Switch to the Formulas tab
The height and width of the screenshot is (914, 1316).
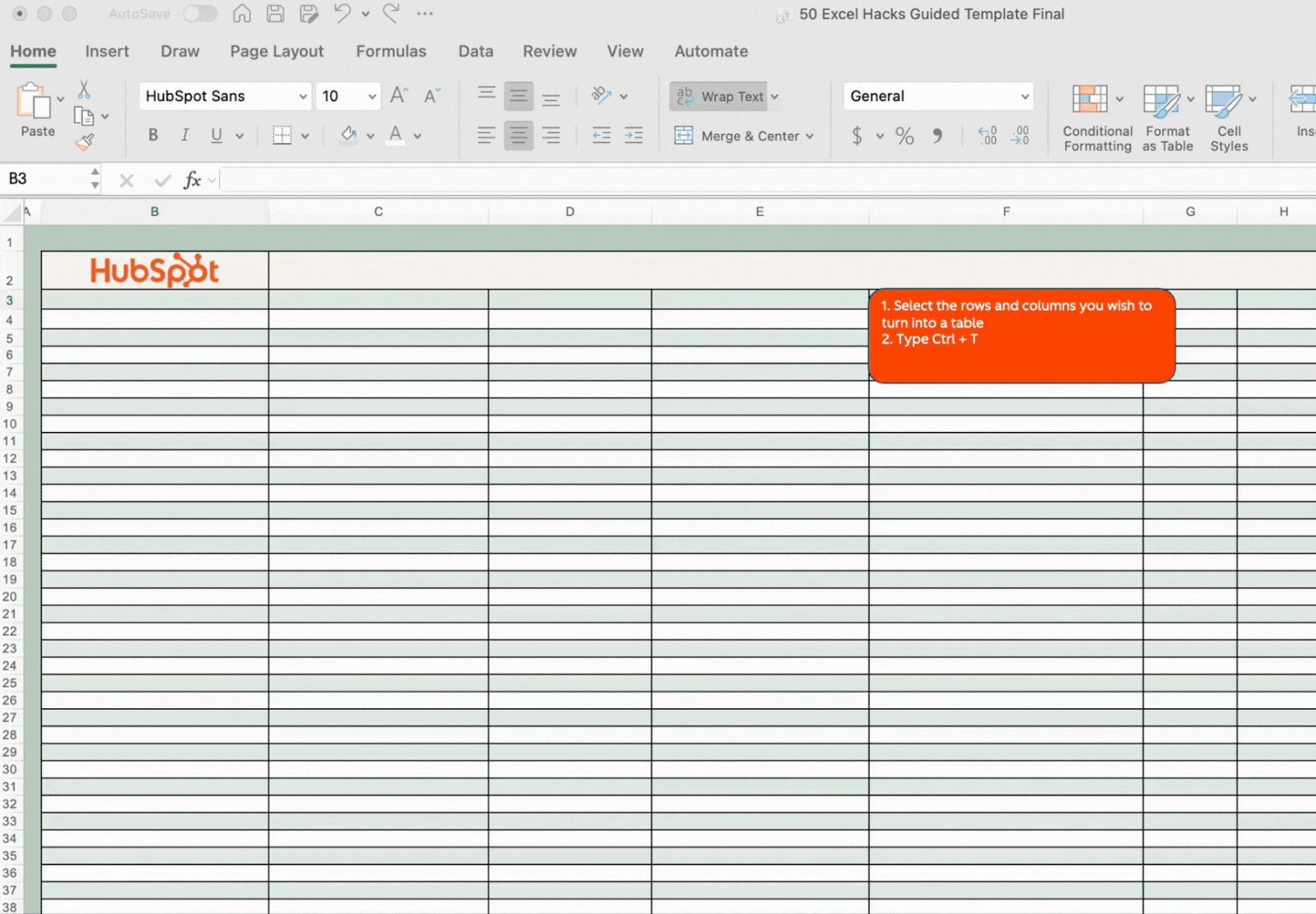pyautogui.click(x=391, y=51)
